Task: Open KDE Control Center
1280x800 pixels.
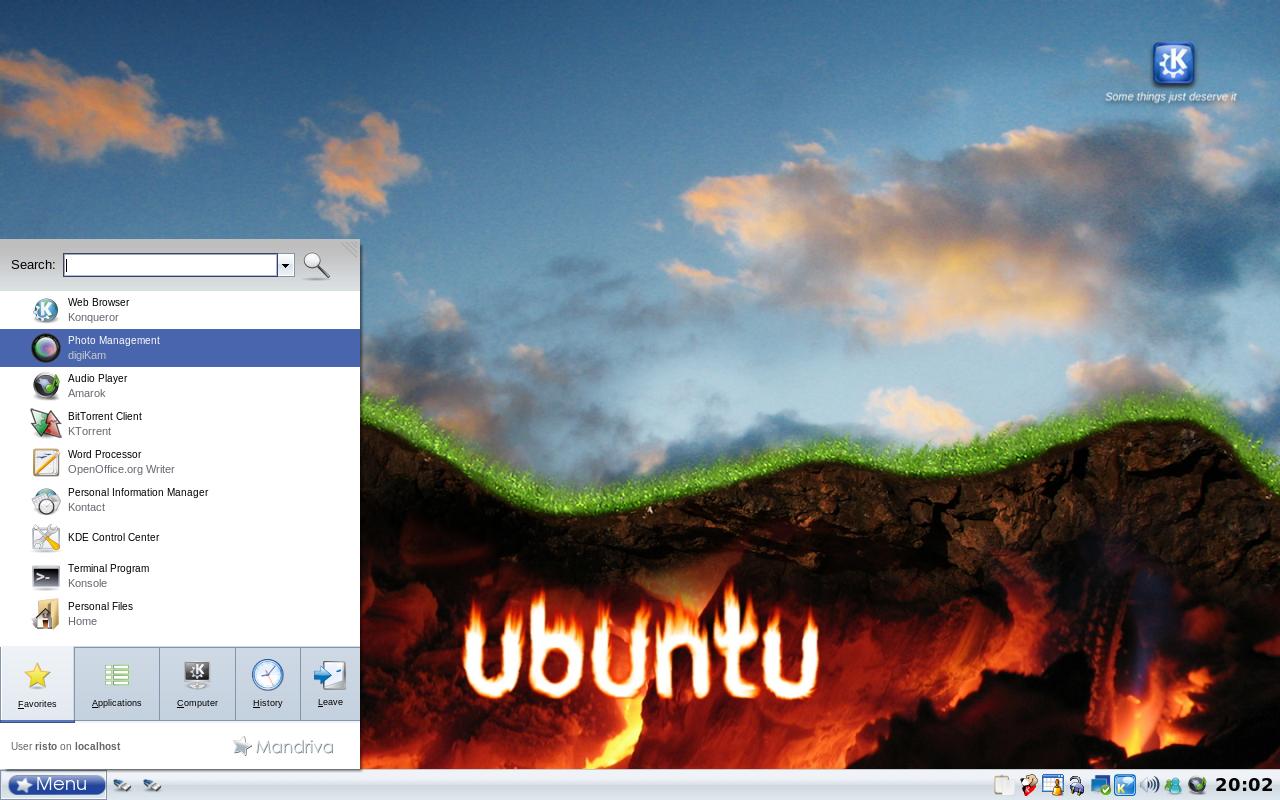Action: coord(180,538)
